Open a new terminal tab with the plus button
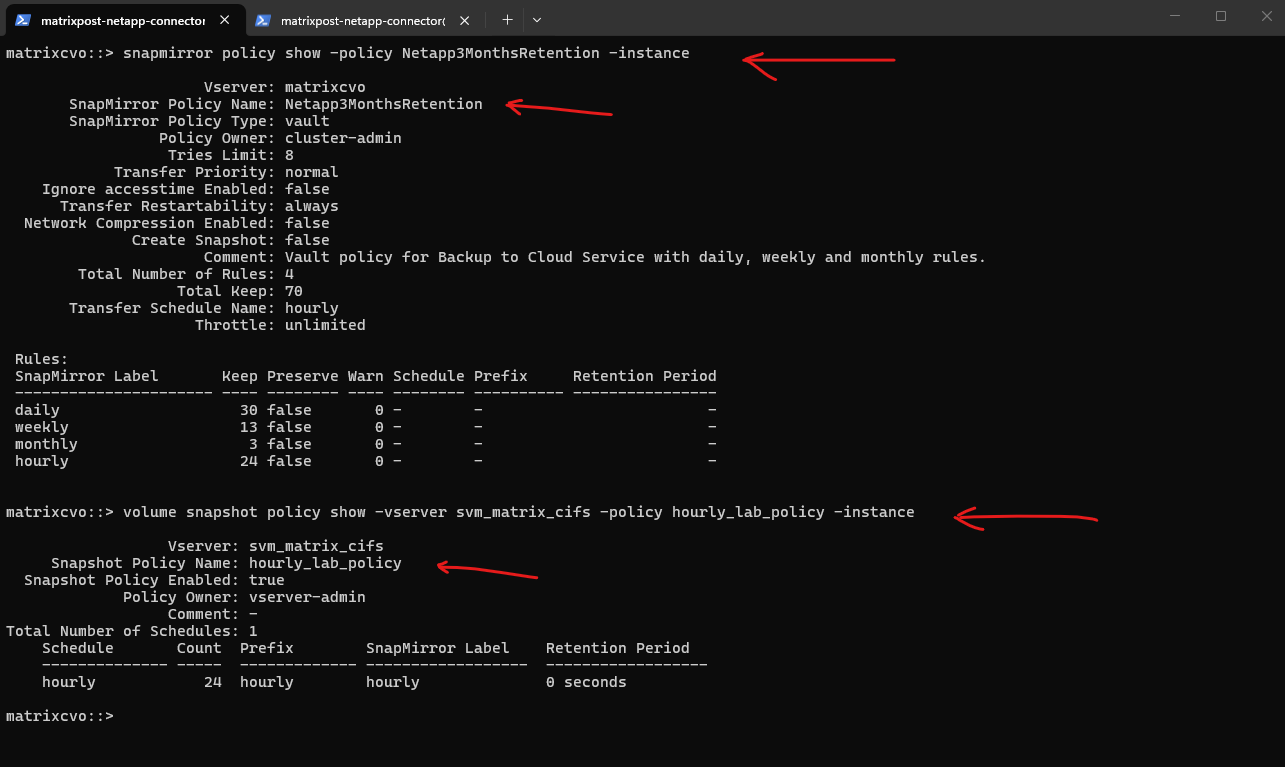Screen dimensions: 1285x767 pyautogui.click(x=507, y=20)
